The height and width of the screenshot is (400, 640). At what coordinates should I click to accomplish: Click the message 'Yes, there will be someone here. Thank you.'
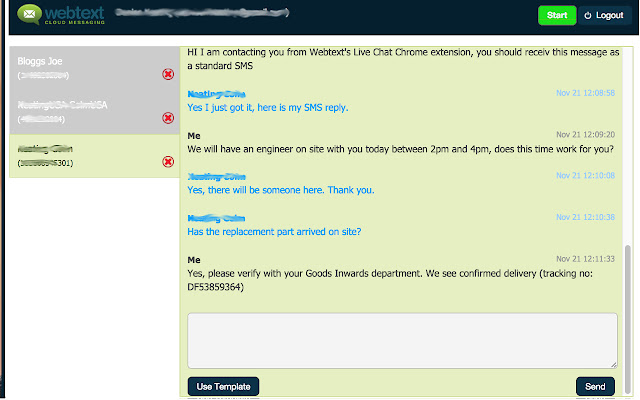point(281,190)
